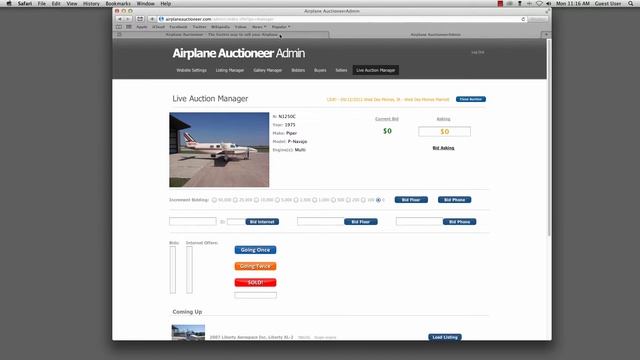Click the internet bid amount field
Screen dimensions: 640x360
pos(193,221)
